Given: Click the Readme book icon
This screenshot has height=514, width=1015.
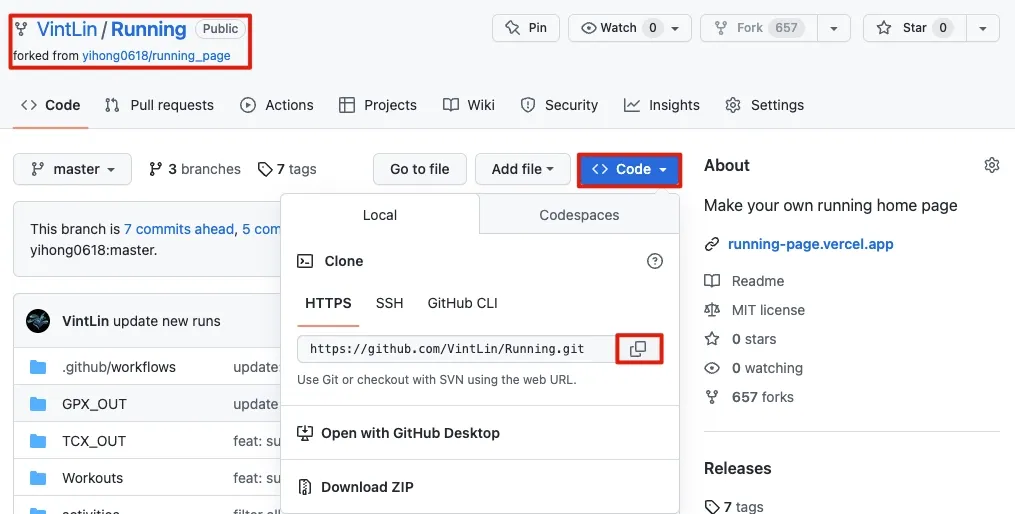Looking at the screenshot, I should tap(712, 281).
